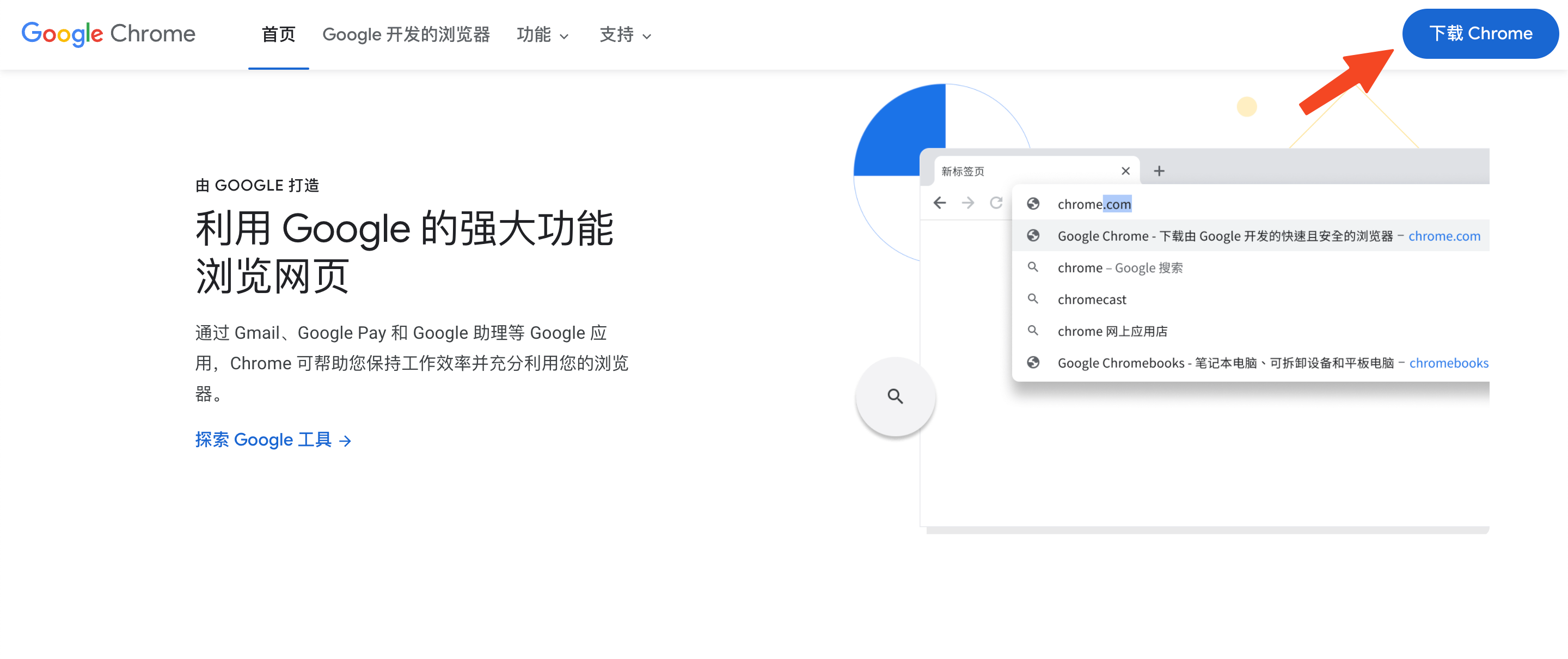Click the plus new tab icon
The width and height of the screenshot is (1568, 659).
click(x=1159, y=171)
